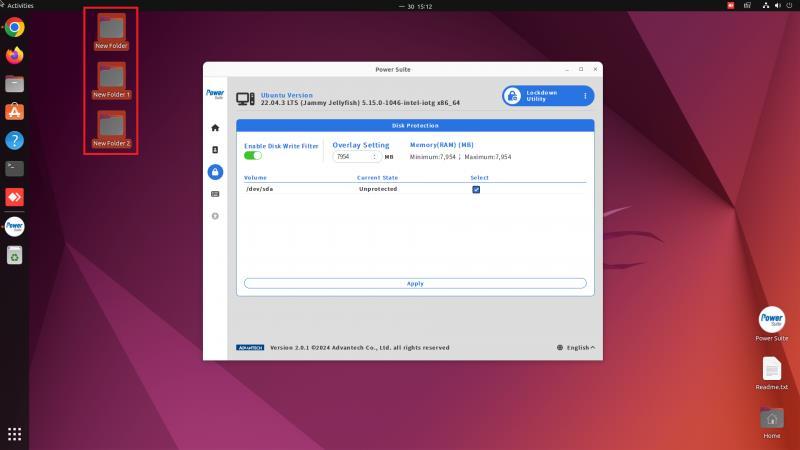Open the Lockdown Utility button
Image resolution: width=800 pixels, height=450 pixels.
pos(547,95)
